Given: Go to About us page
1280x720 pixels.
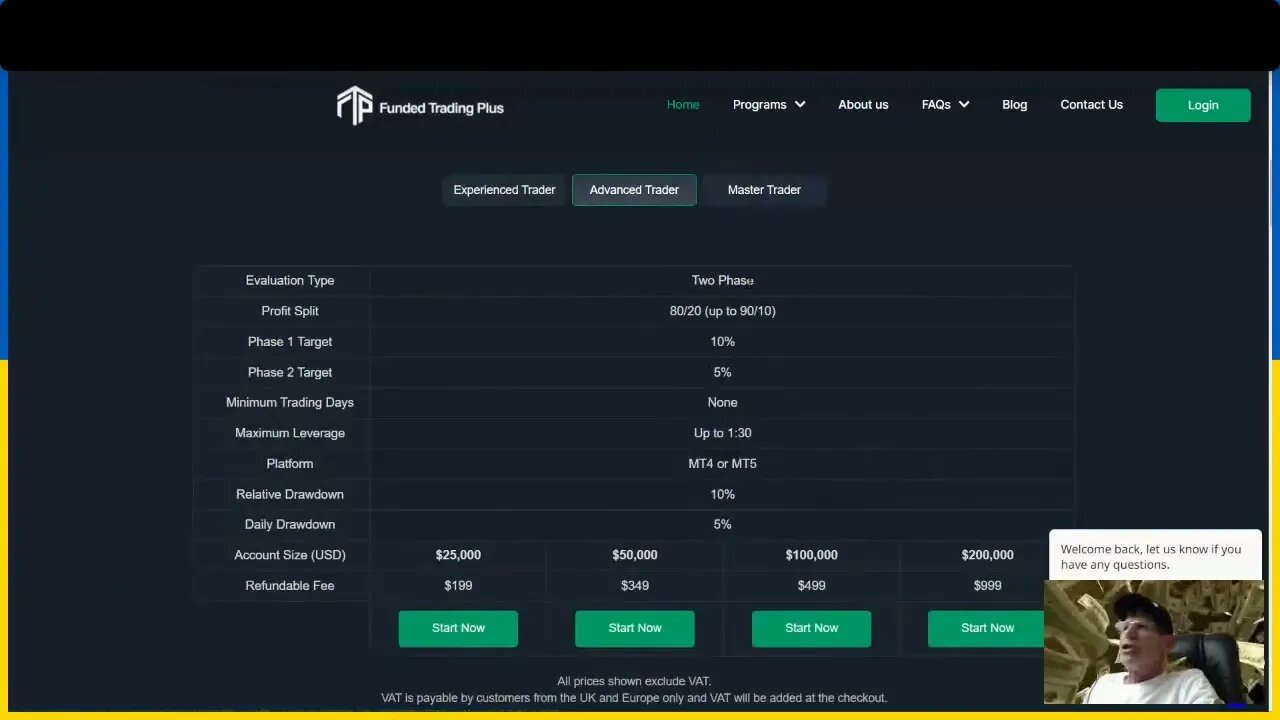Looking at the screenshot, I should click(863, 104).
